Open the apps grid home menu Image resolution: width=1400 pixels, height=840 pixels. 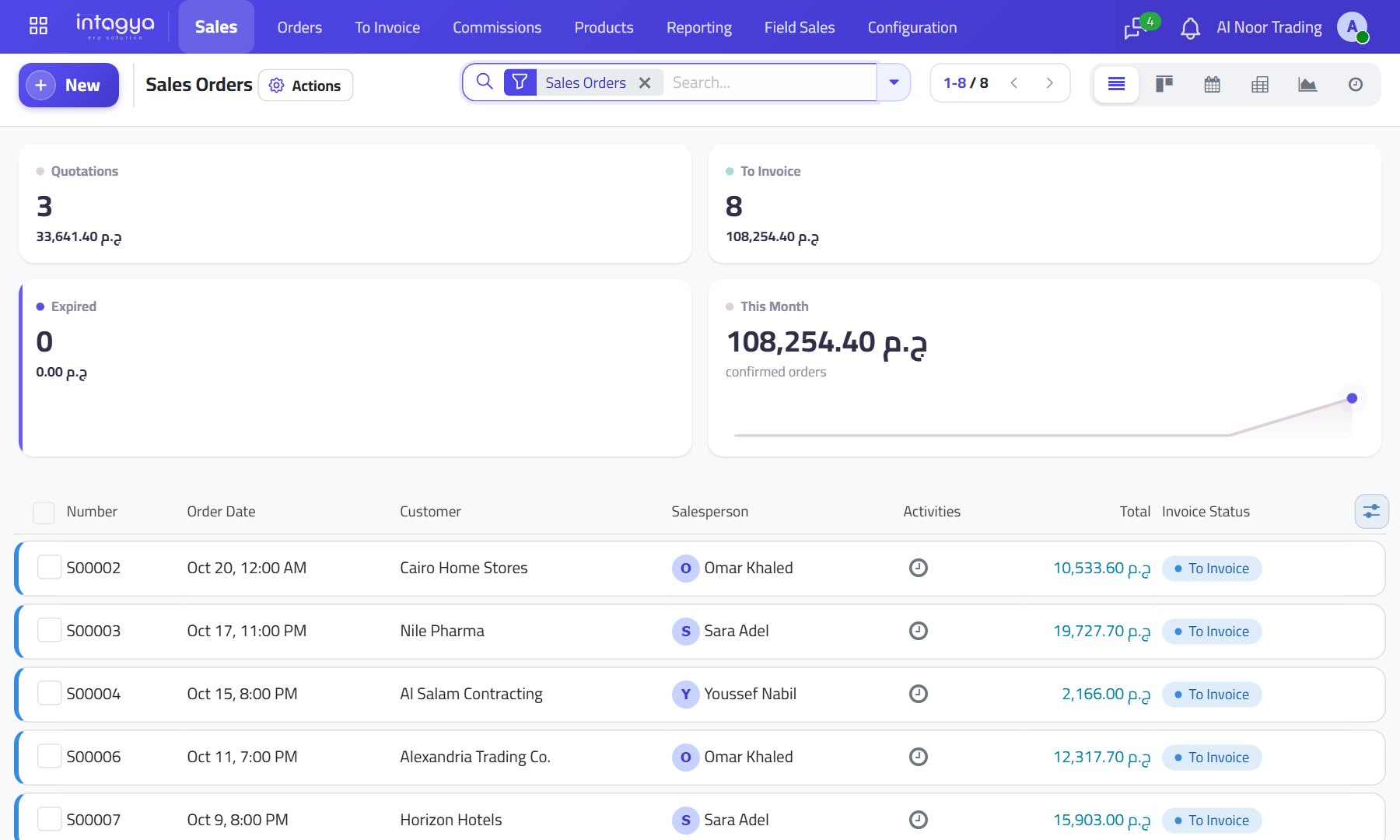(38, 26)
